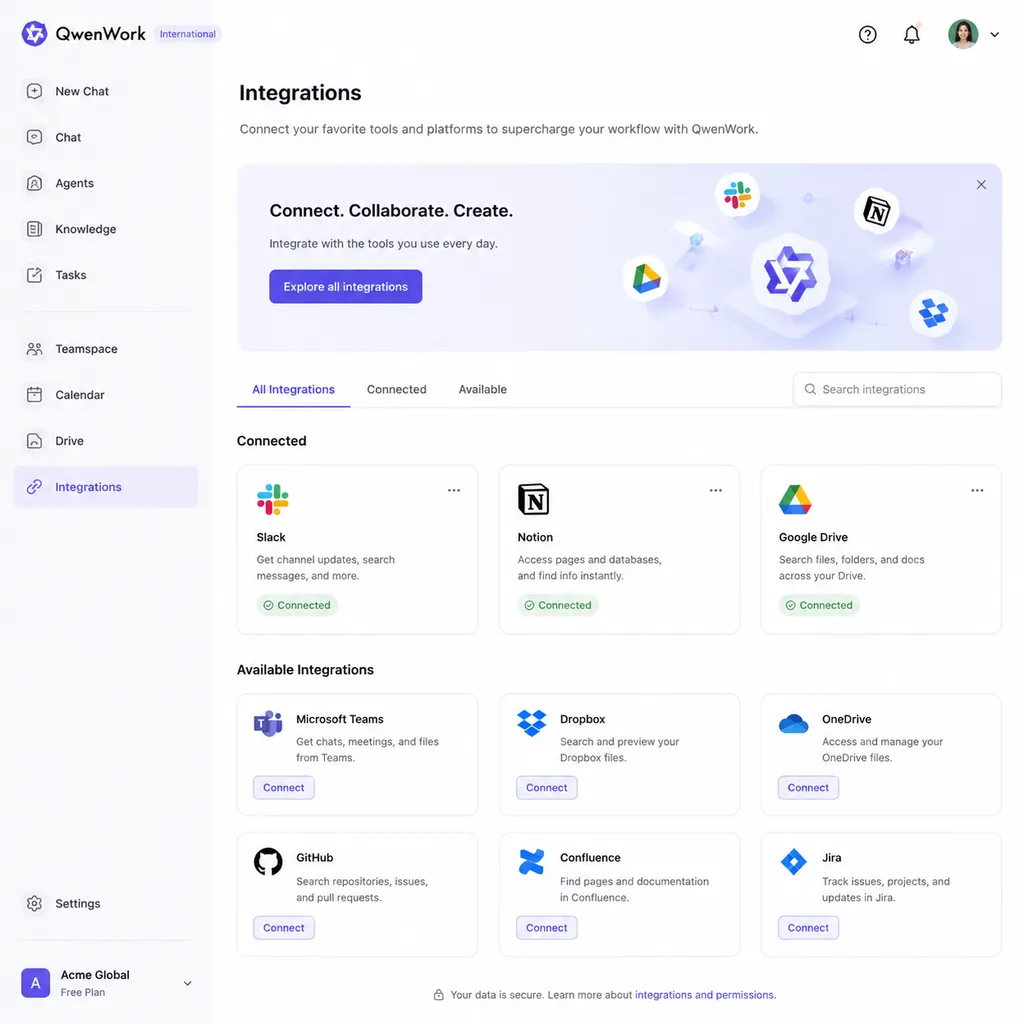Click the Google Drive icon in banner illustration

646,278
